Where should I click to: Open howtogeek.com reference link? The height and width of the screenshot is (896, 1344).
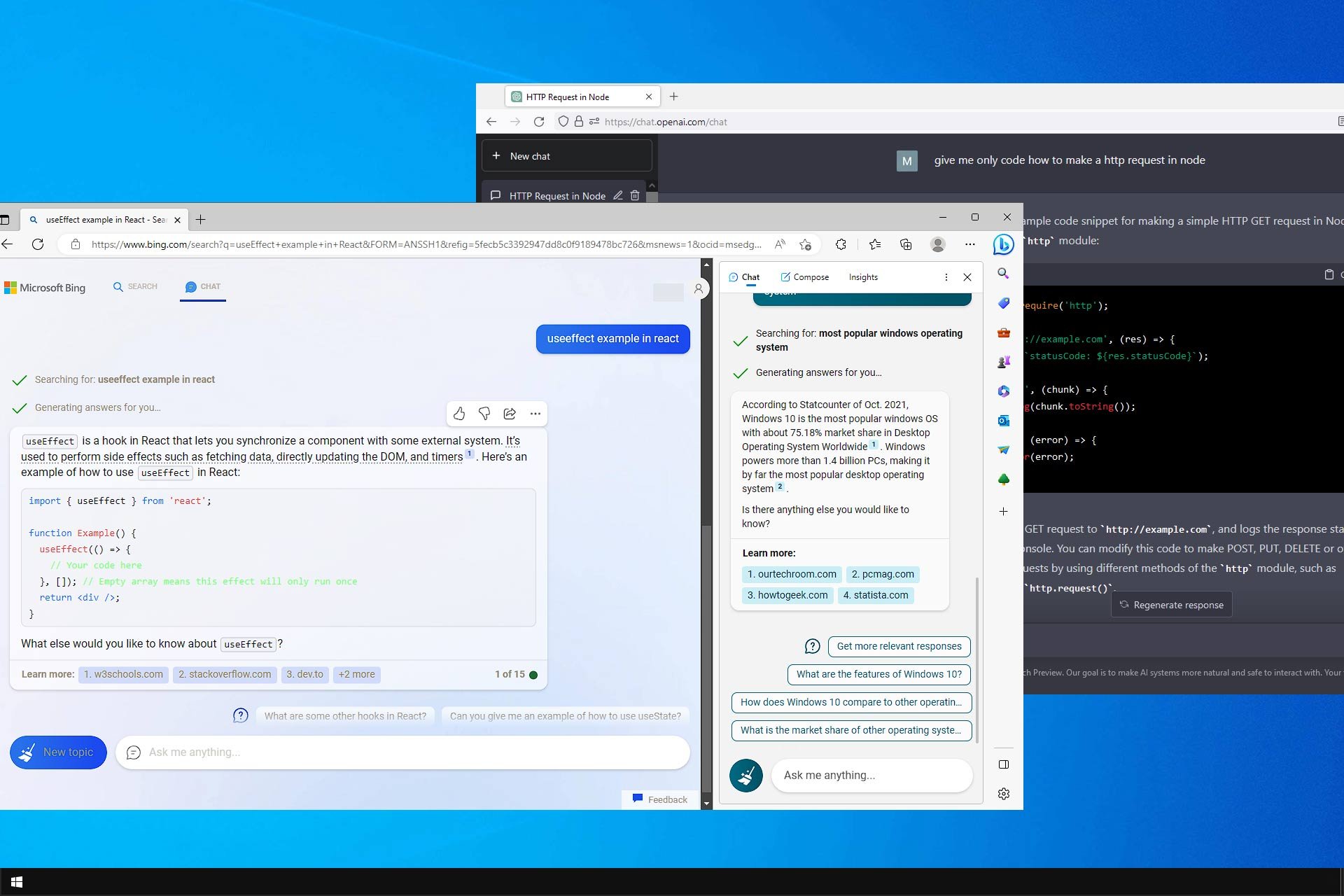tap(787, 595)
